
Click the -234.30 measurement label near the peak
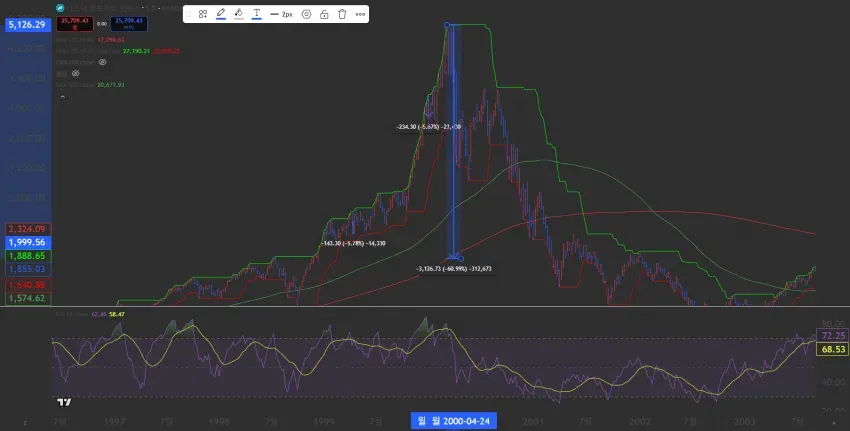tap(428, 127)
